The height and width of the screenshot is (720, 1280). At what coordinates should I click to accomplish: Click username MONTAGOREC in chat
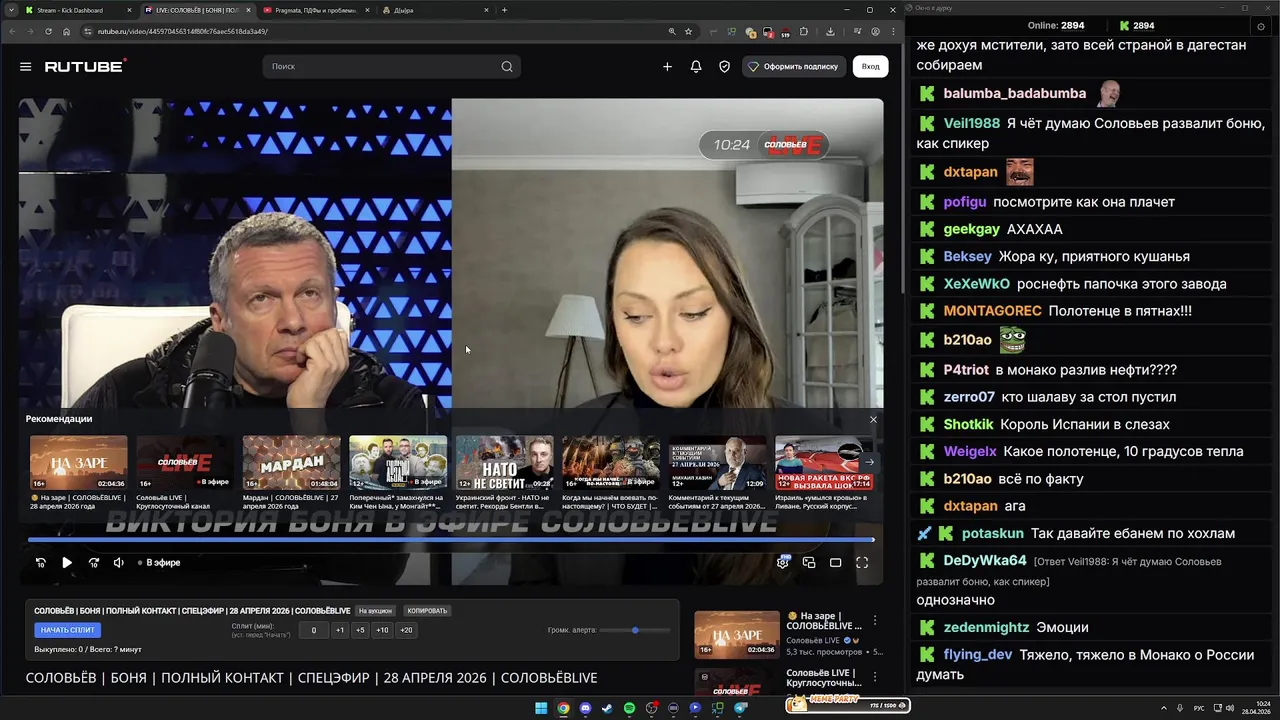click(992, 311)
